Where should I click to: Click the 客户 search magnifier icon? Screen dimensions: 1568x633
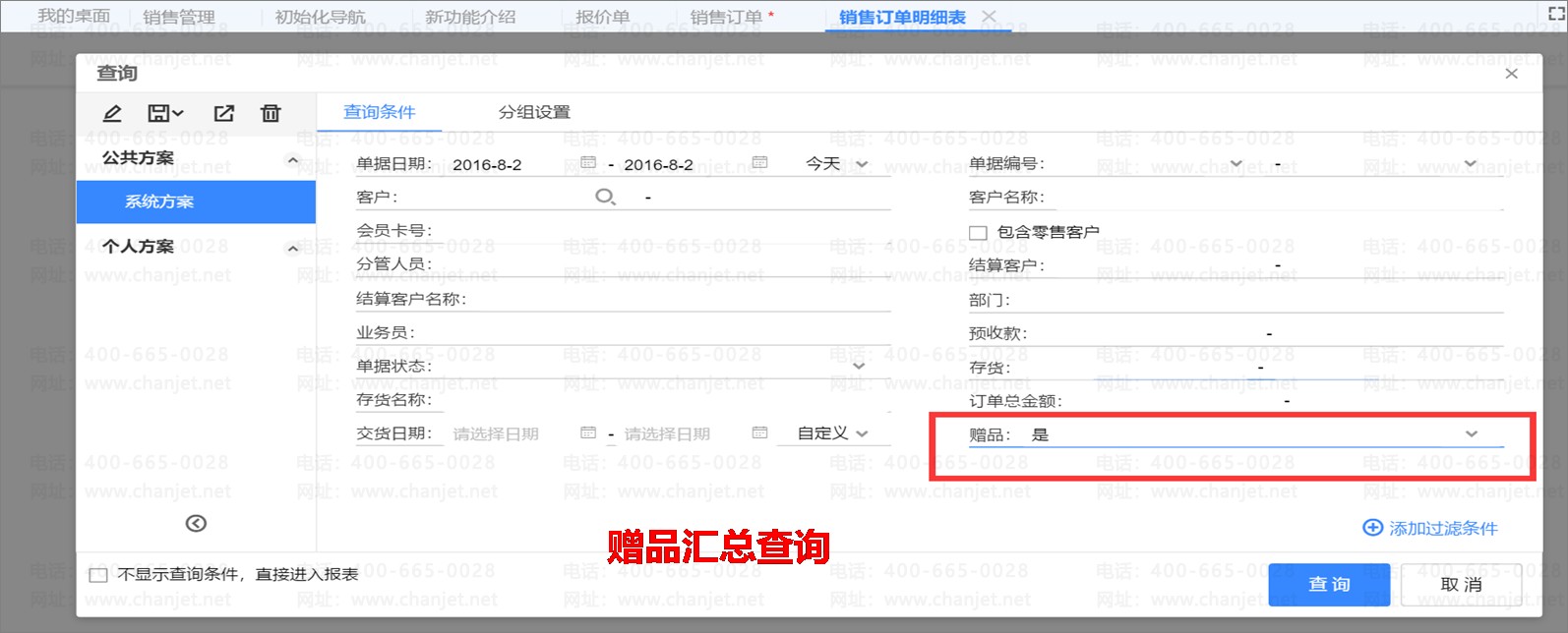[x=605, y=197]
